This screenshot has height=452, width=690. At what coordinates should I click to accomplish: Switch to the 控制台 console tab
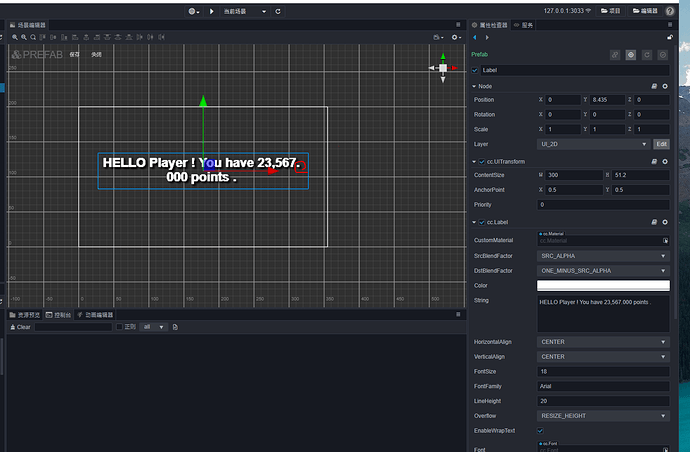[59, 315]
